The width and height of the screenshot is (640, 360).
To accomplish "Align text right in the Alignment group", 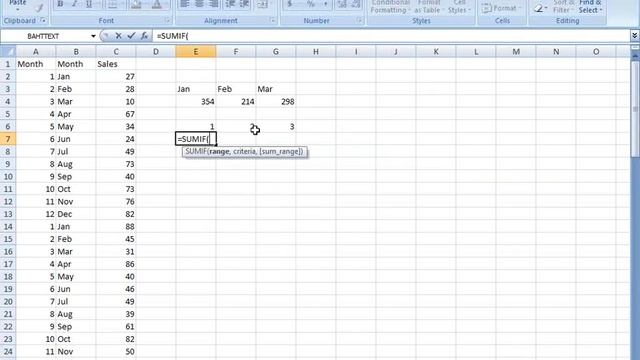I will 213,4.
